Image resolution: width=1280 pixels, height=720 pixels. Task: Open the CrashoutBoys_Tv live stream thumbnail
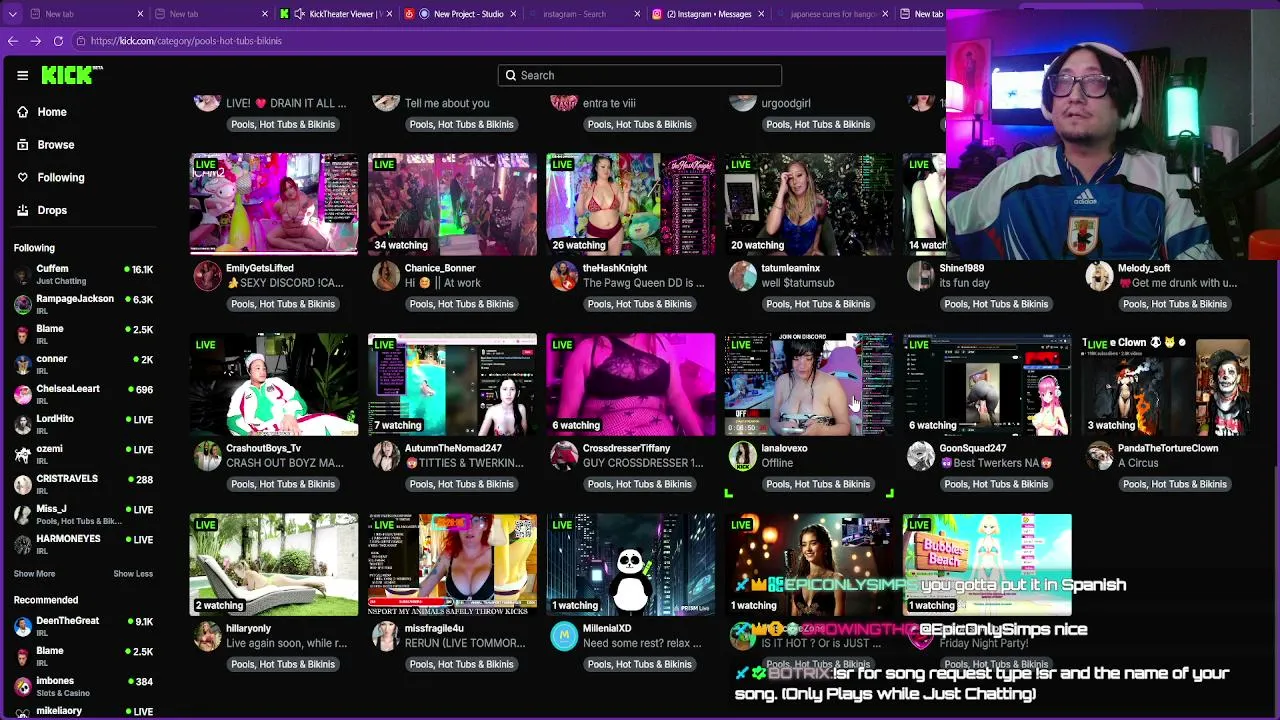click(x=274, y=384)
